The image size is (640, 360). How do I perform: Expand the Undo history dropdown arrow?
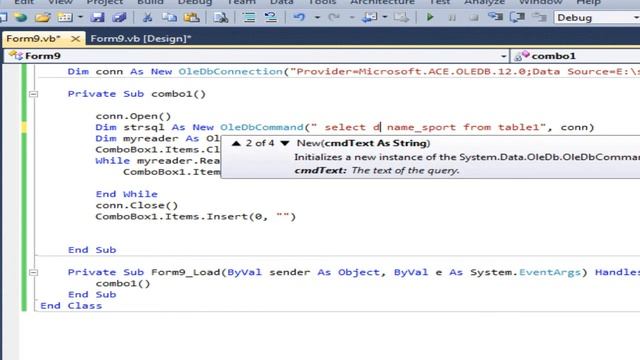pos(317,18)
